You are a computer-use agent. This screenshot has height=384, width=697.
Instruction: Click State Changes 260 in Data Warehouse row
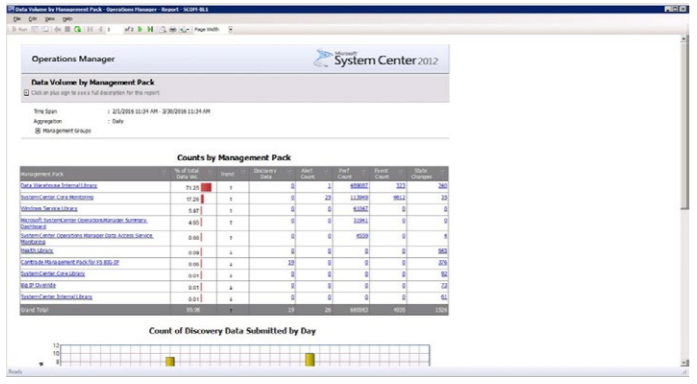pyautogui.click(x=443, y=186)
